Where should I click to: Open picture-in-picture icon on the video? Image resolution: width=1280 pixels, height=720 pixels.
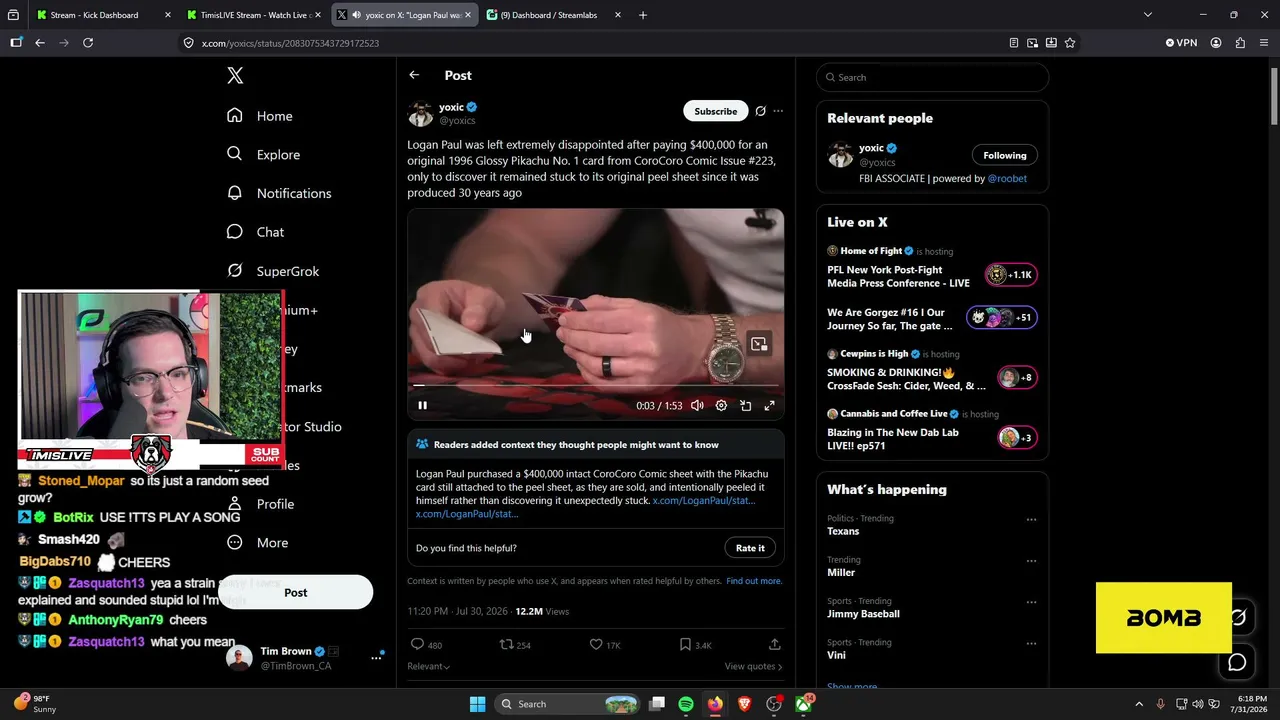(759, 344)
